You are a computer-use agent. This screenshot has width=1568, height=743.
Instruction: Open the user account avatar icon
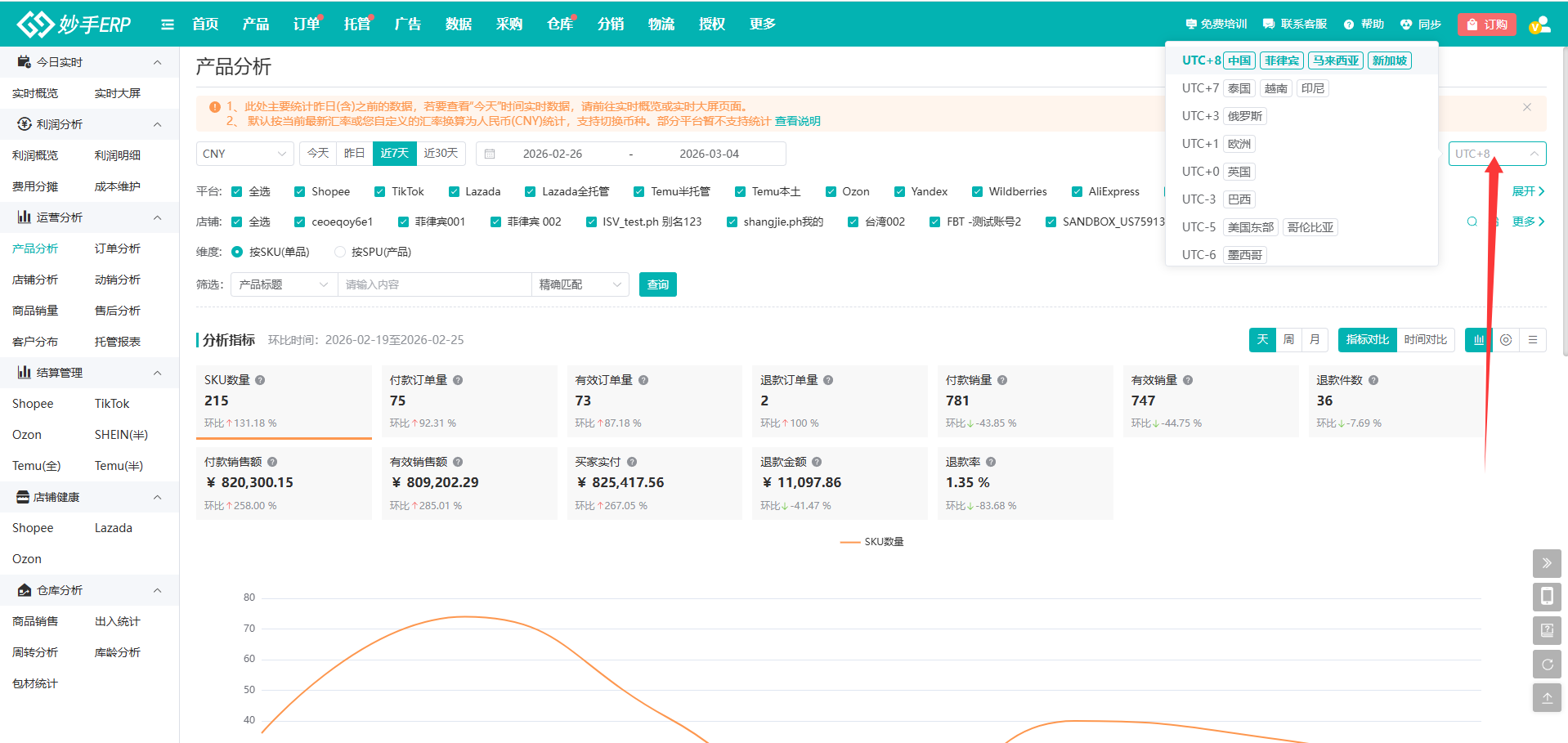tap(1539, 25)
